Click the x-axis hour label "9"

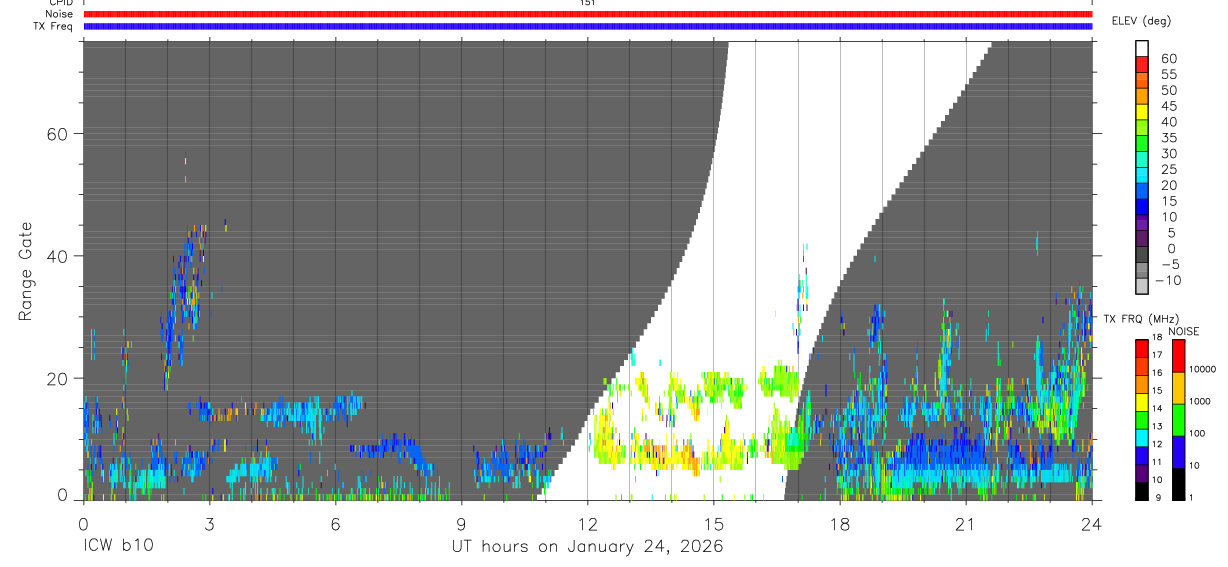pyautogui.click(x=461, y=523)
